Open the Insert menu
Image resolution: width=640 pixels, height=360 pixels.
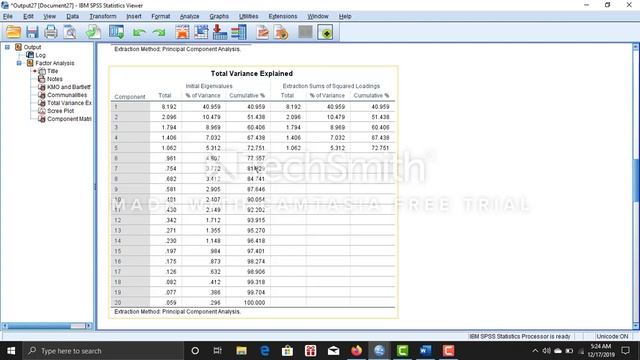[x=134, y=16]
